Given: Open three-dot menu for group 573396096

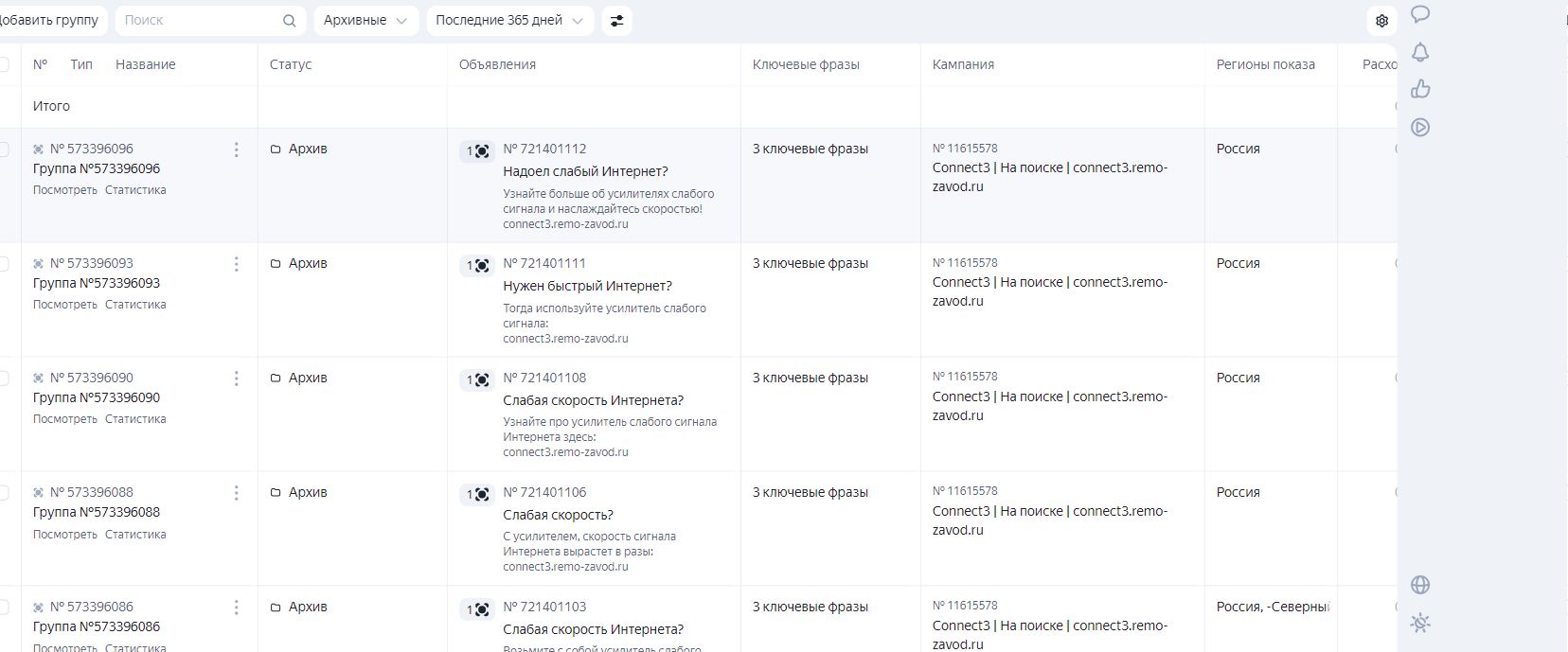Looking at the screenshot, I should 236,150.
